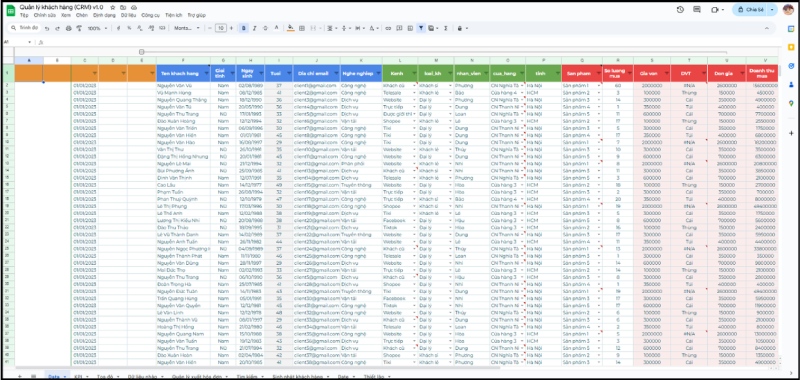
Task: Select the cell Nguyễn Văn Vũ
Action: pos(183,86)
